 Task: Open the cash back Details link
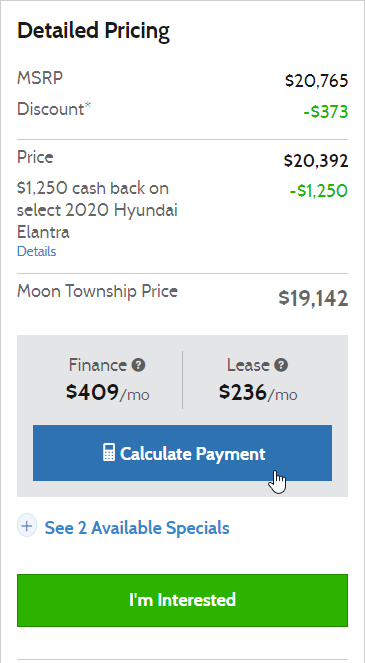coord(36,252)
